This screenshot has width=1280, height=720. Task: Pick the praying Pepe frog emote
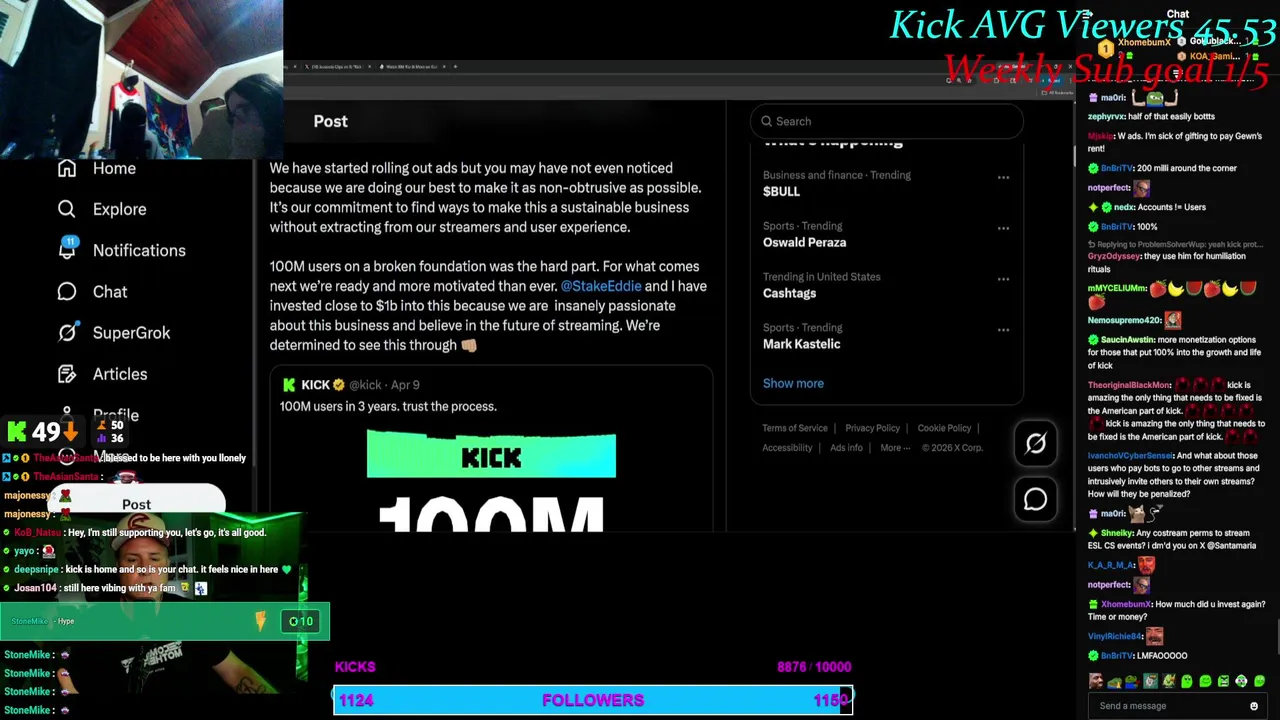click(1114, 681)
